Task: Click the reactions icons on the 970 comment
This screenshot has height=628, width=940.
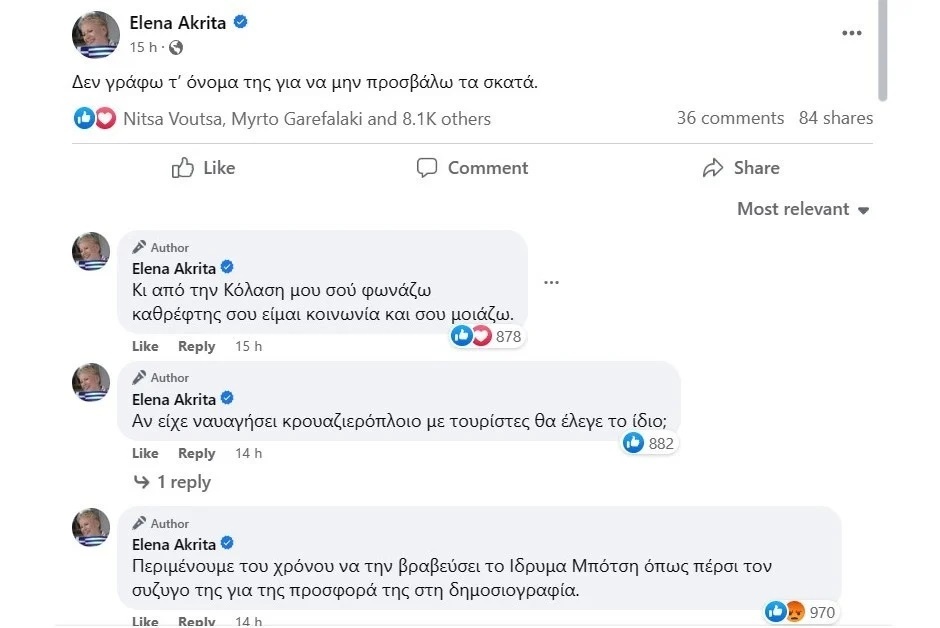Action: (786, 612)
